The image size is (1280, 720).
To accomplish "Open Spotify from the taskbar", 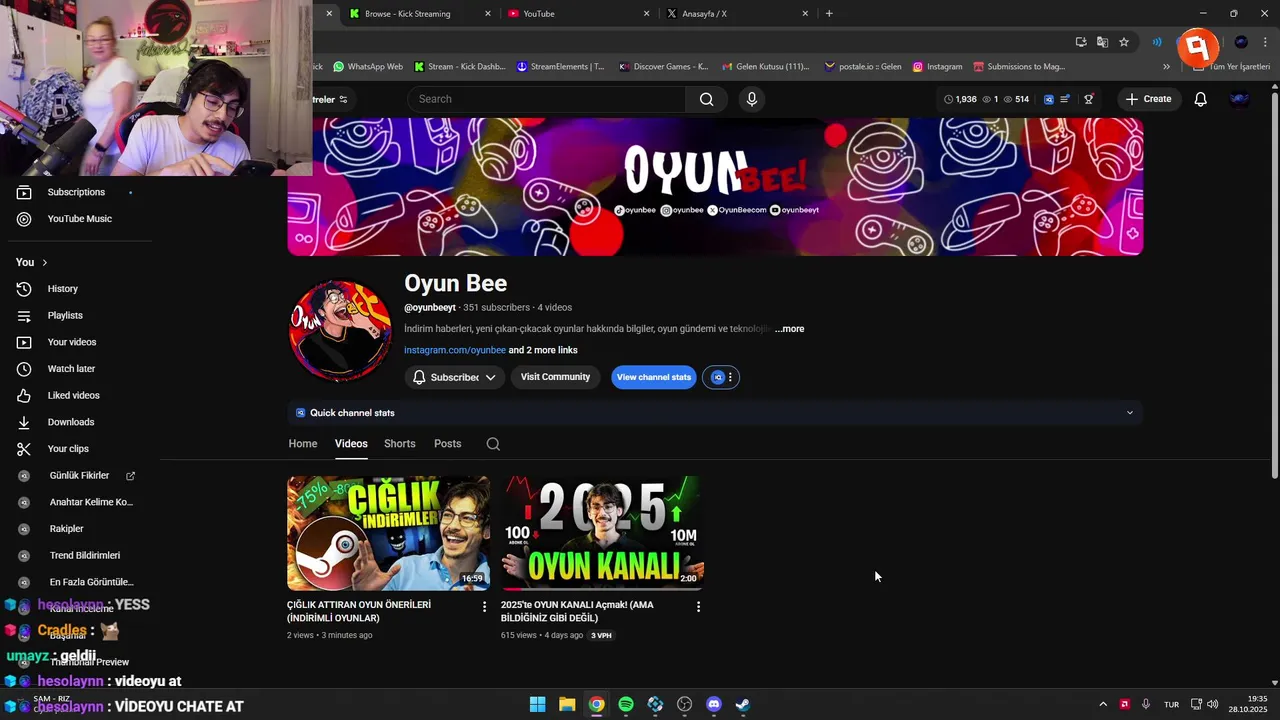I will (626, 704).
